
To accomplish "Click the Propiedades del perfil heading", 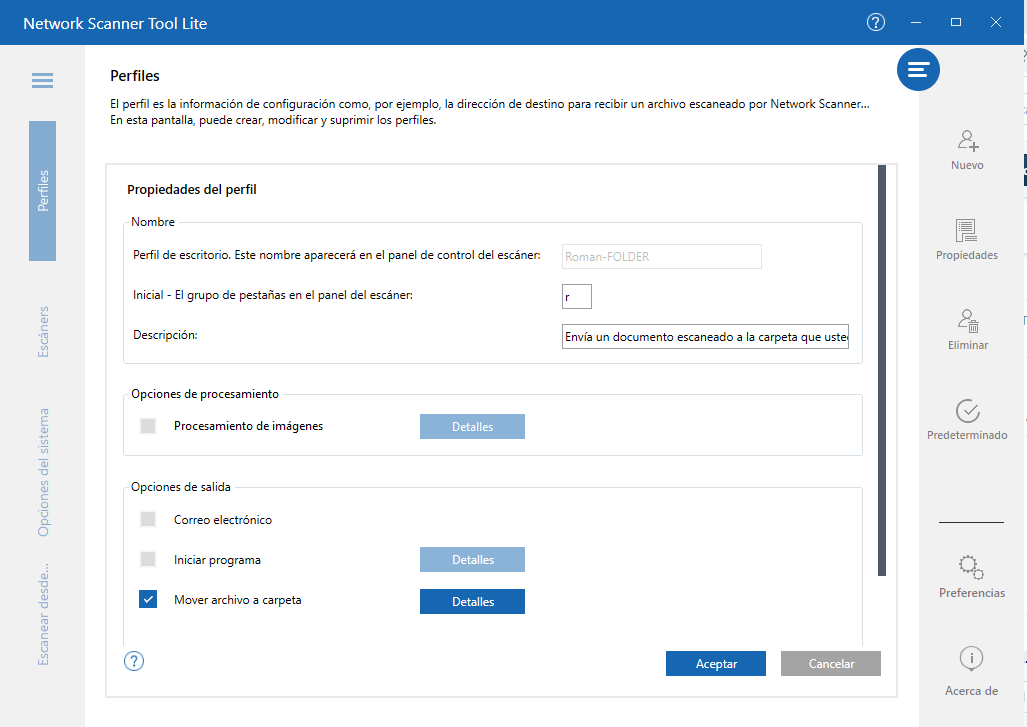I will [192, 189].
